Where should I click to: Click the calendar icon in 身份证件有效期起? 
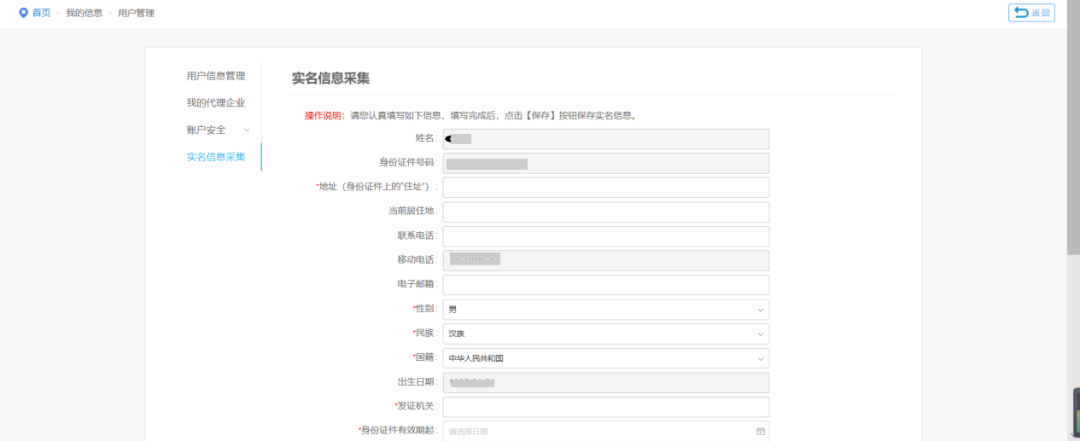(x=760, y=431)
